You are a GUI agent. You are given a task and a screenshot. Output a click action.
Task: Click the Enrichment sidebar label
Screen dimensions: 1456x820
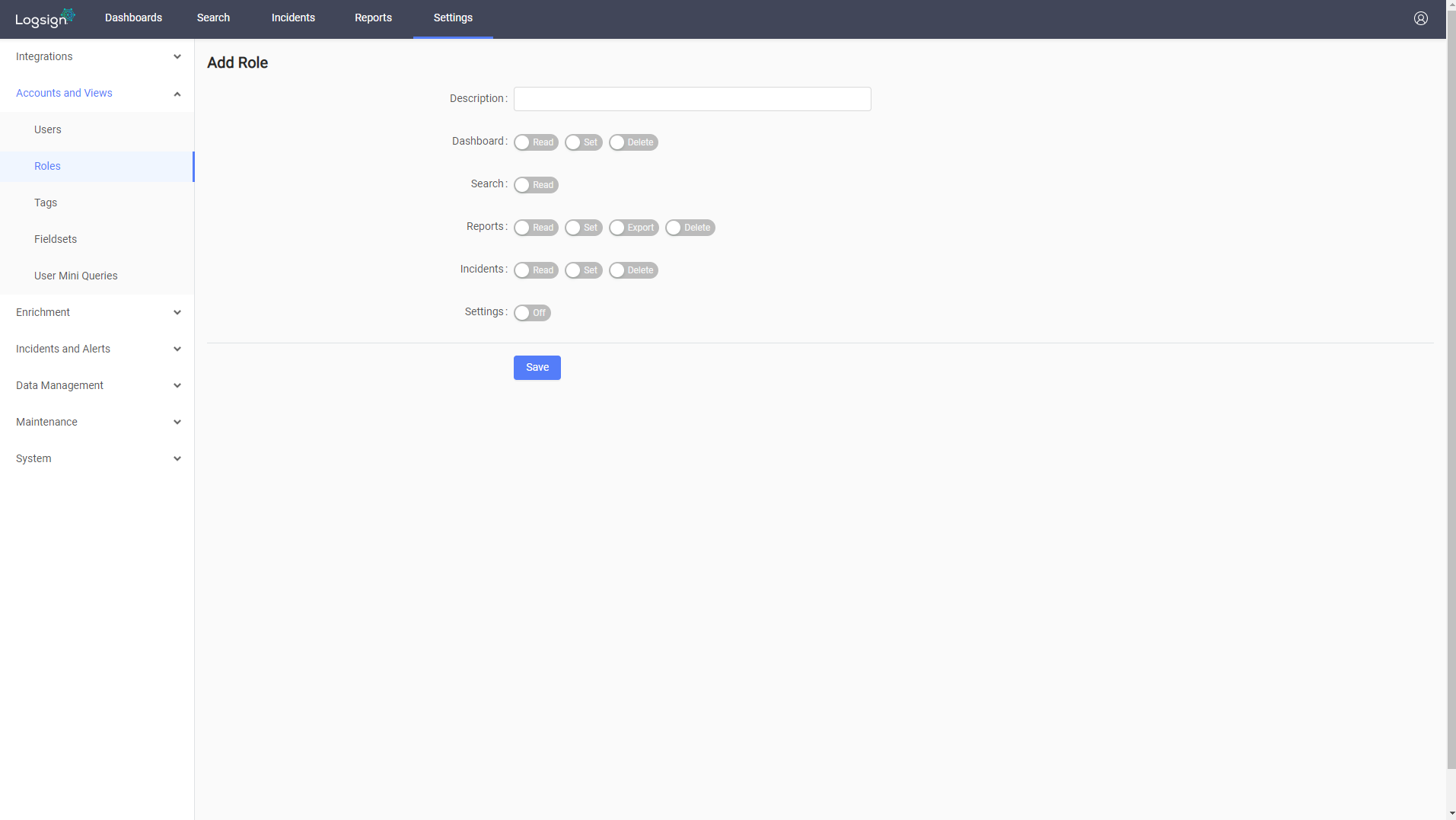[43, 313]
